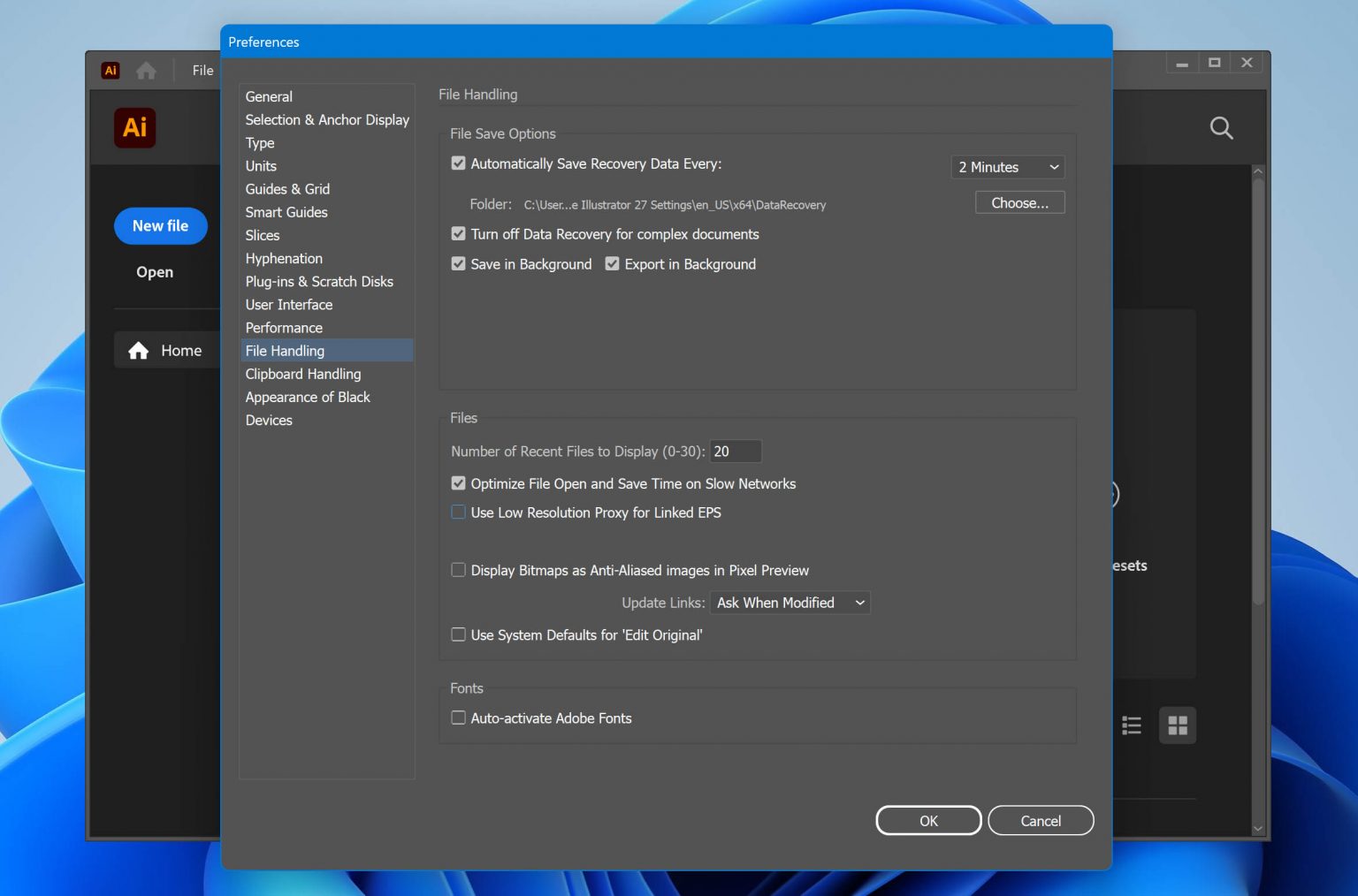Disable Export in Background
The image size is (1358, 896).
(x=612, y=263)
